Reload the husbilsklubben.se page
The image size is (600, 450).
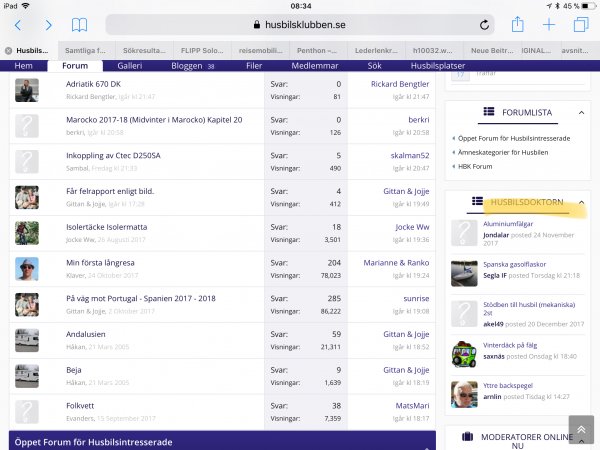pyautogui.click(x=485, y=25)
